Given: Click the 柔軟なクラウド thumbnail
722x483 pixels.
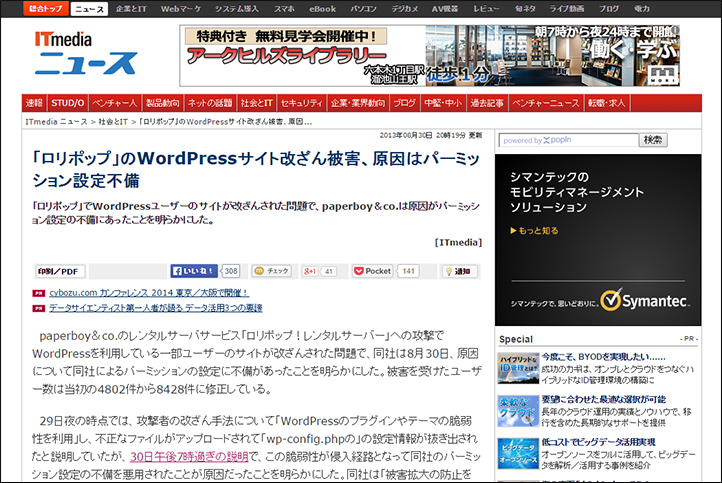Looking at the screenshot, I should click(x=518, y=411).
